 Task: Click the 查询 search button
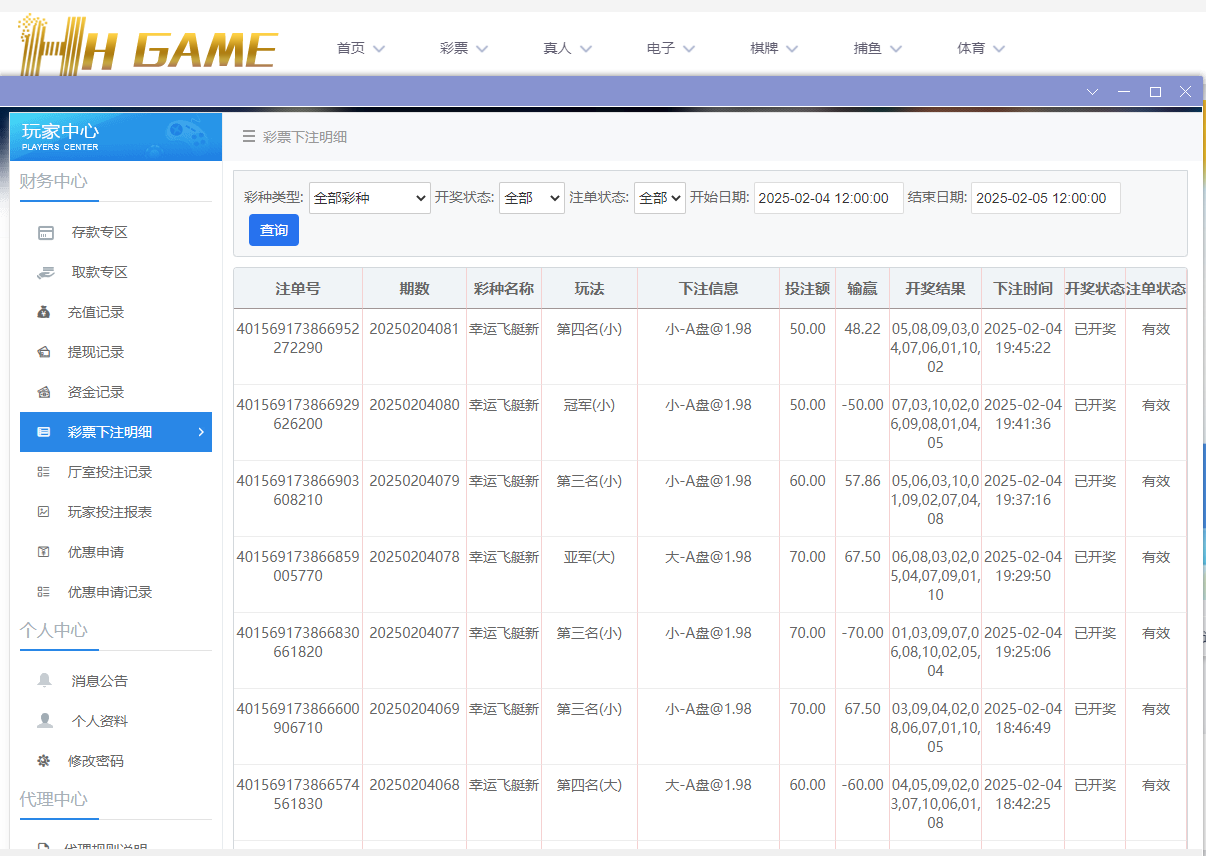click(x=273, y=230)
